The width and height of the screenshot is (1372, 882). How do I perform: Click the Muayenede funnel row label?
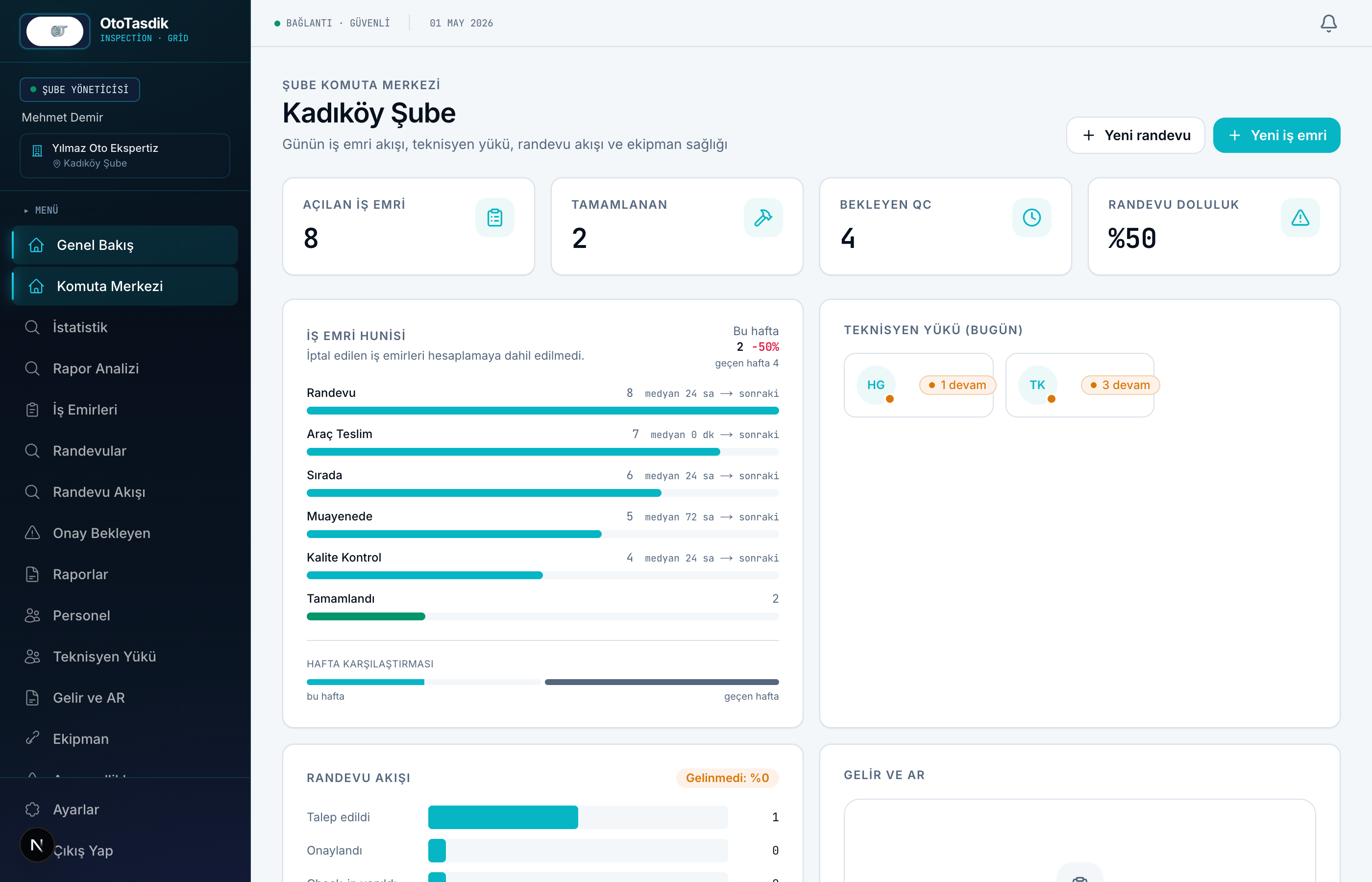[x=340, y=516]
